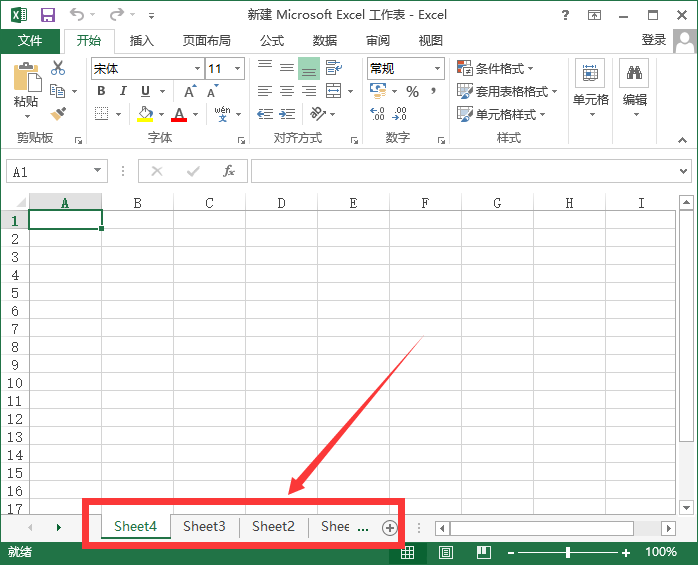Increase font size with large A icon

(x=190, y=91)
